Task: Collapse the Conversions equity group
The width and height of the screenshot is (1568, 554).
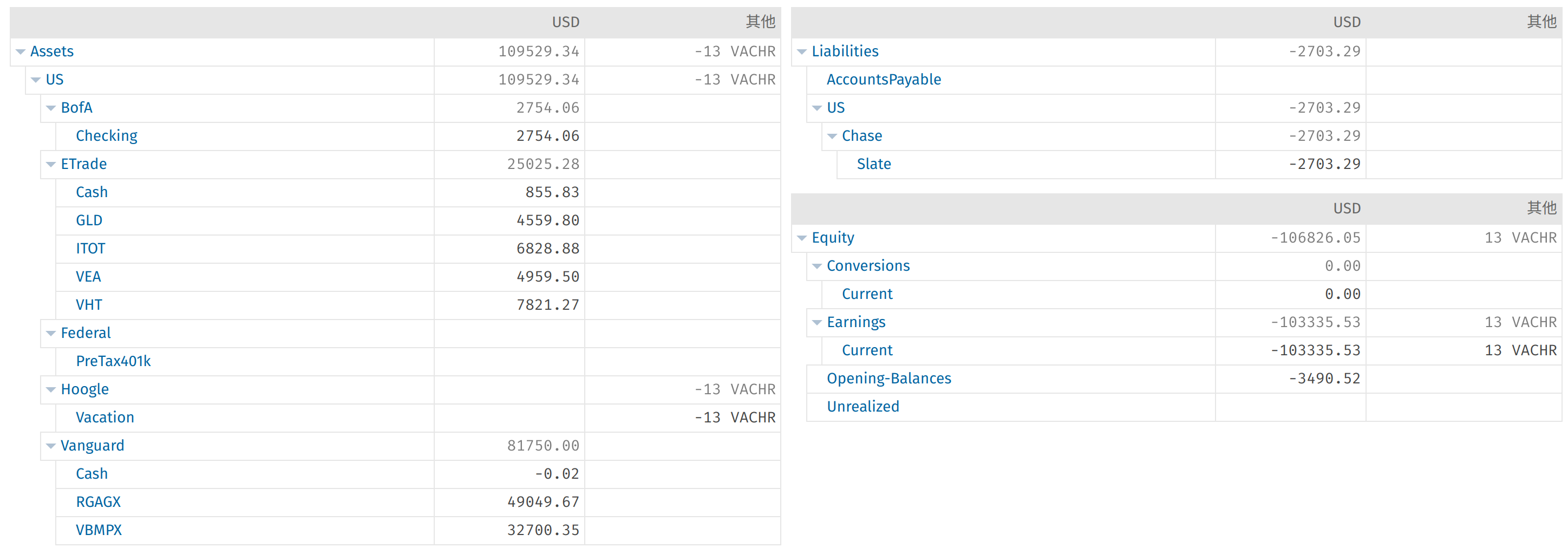Action: (817, 266)
